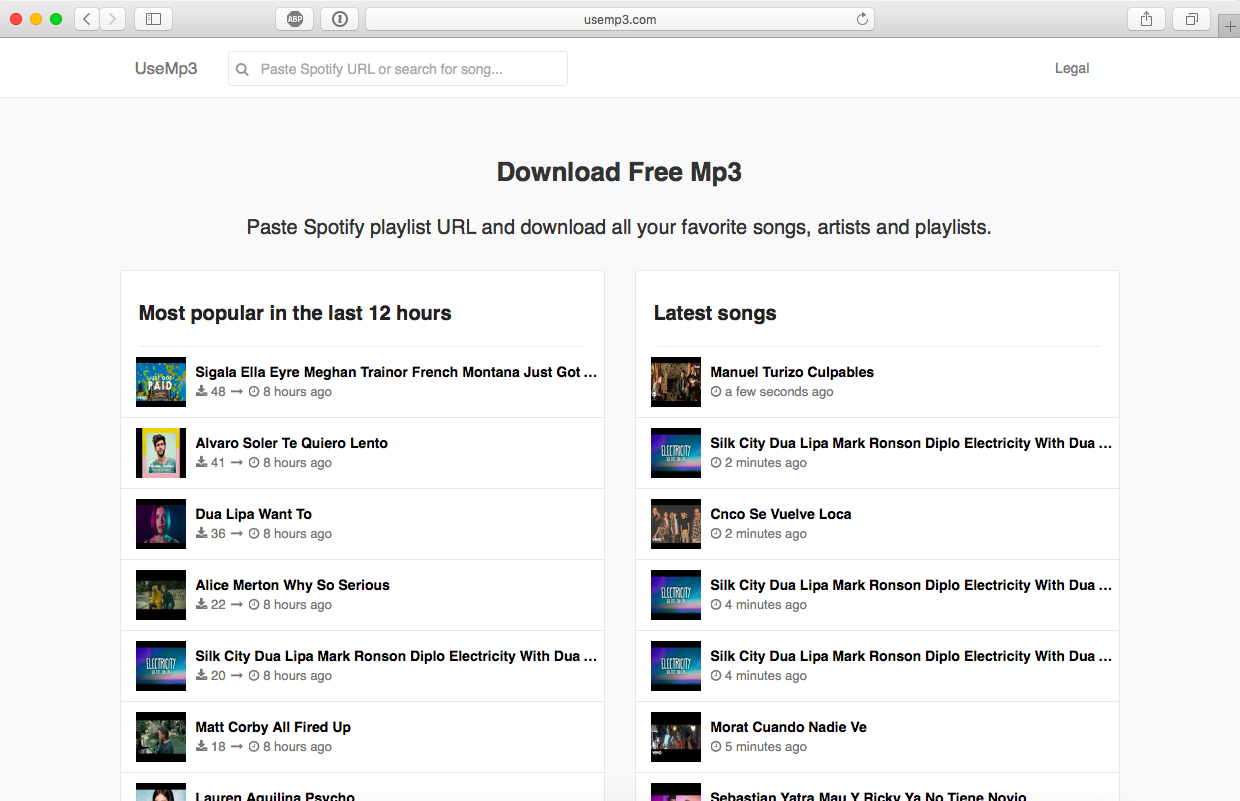
Task: Click the back navigation arrow
Action: tap(86, 18)
